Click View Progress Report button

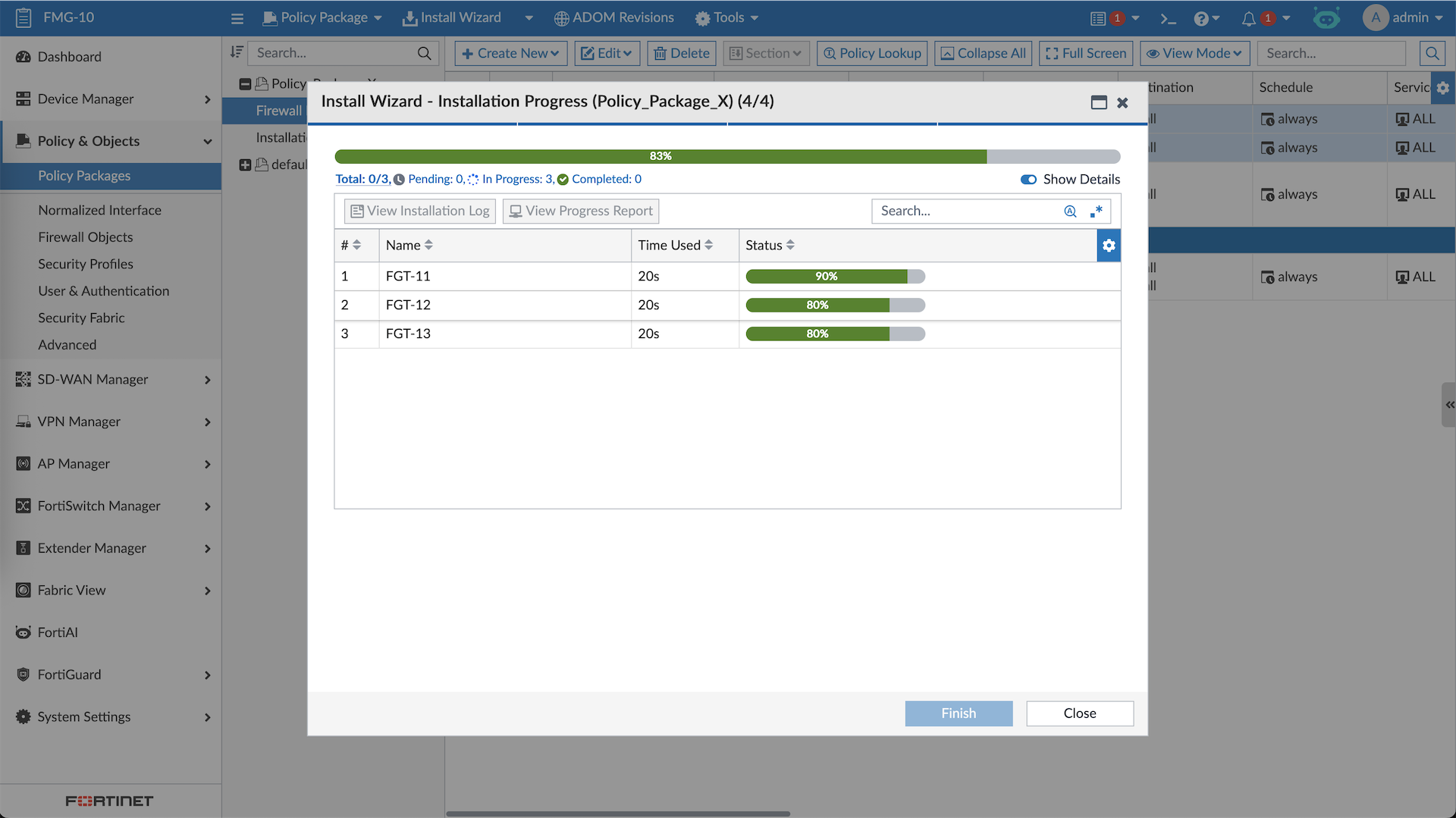point(581,211)
